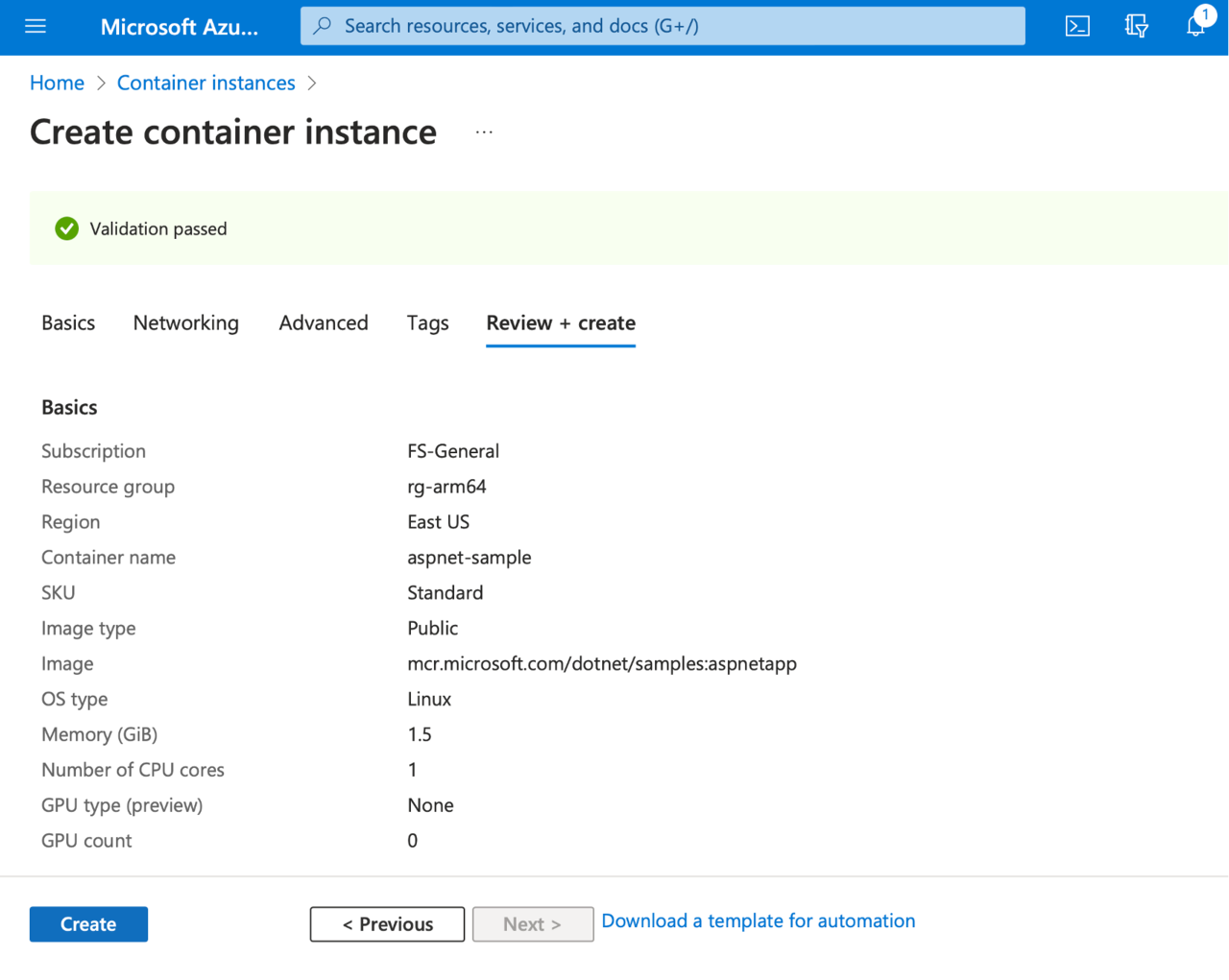Navigate to Home via breadcrumb

[57, 83]
